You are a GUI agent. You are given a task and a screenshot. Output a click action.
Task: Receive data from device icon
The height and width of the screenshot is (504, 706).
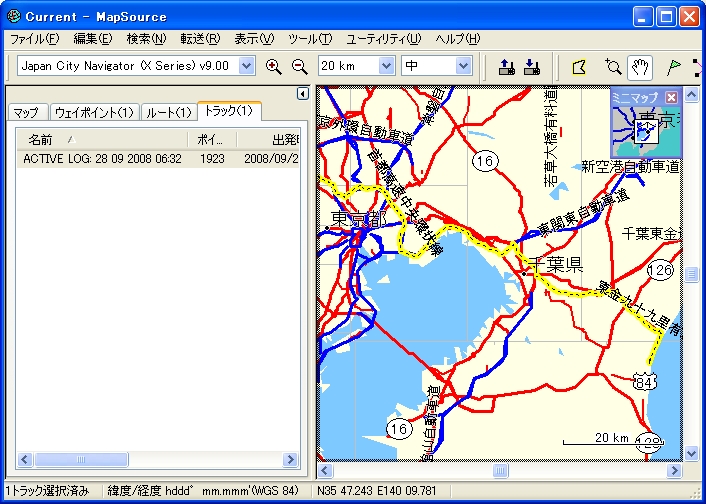[x=532, y=67]
